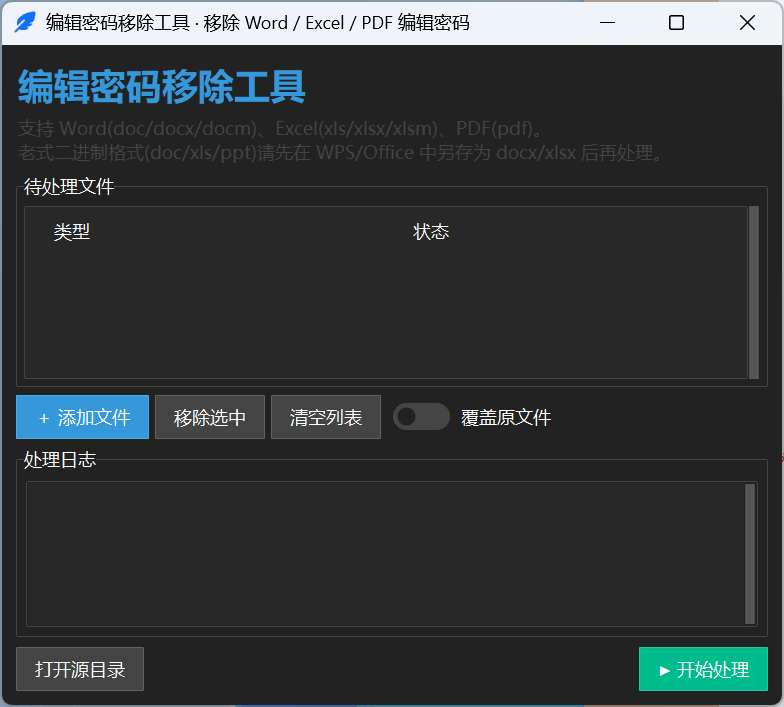Click the 添加文件 button

(x=82, y=417)
